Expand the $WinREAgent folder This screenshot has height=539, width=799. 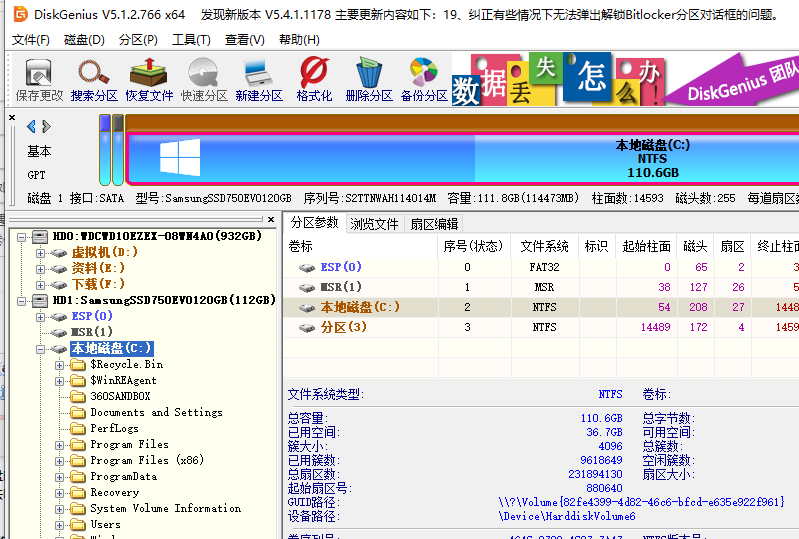60,381
